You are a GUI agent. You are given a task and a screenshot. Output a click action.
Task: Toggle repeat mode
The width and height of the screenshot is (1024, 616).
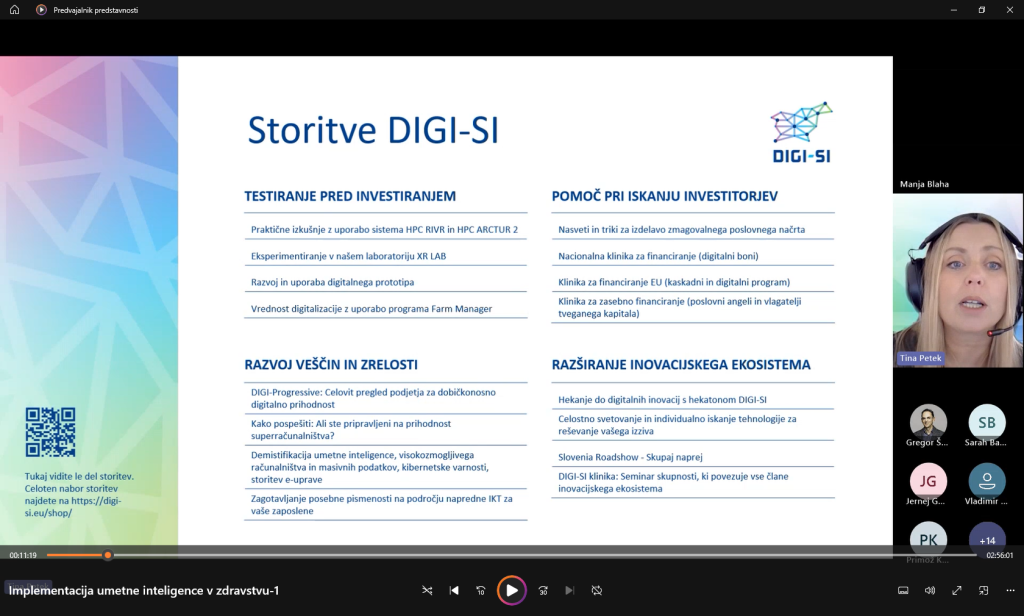(596, 591)
